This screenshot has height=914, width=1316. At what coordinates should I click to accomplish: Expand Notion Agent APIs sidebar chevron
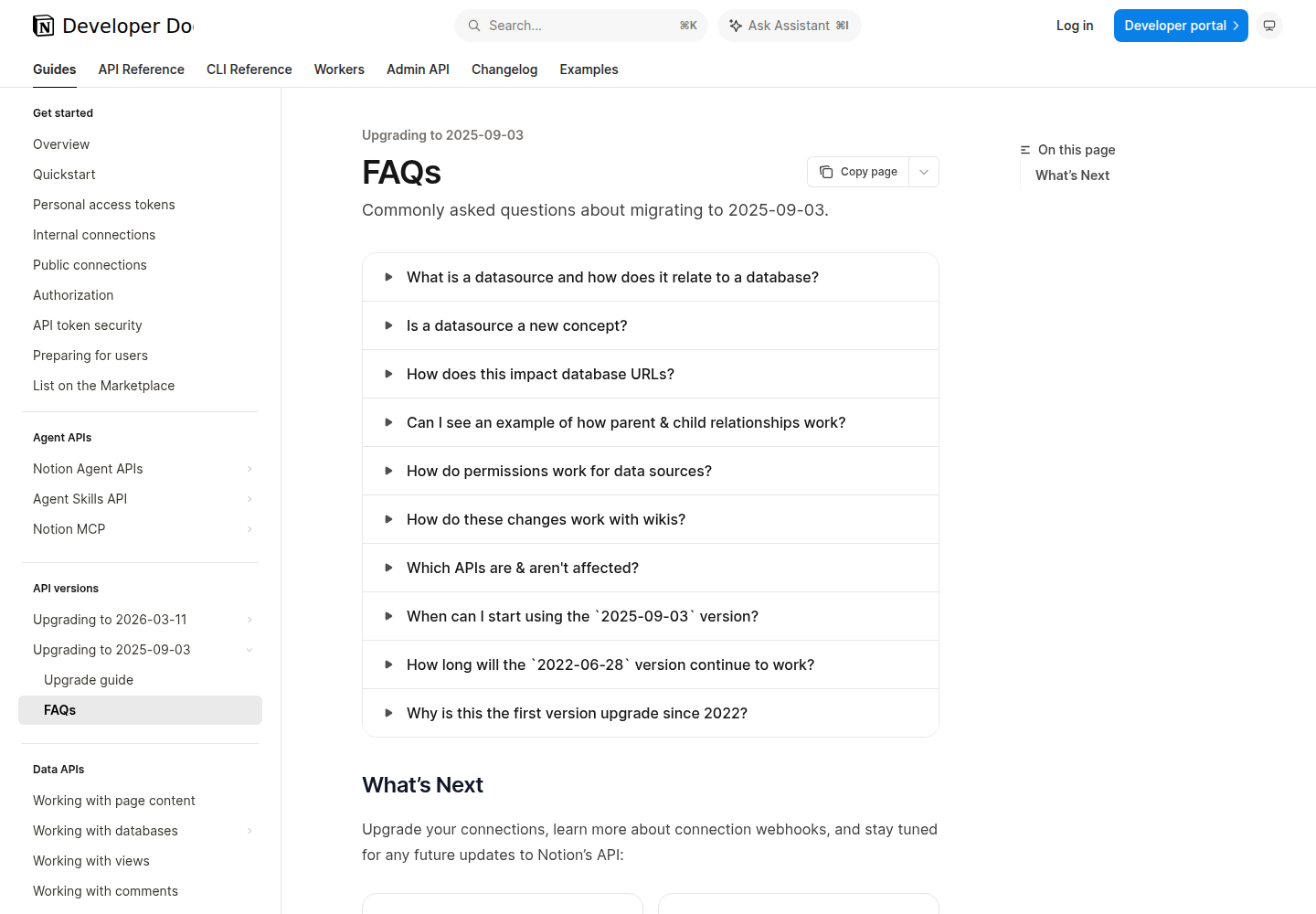249,469
